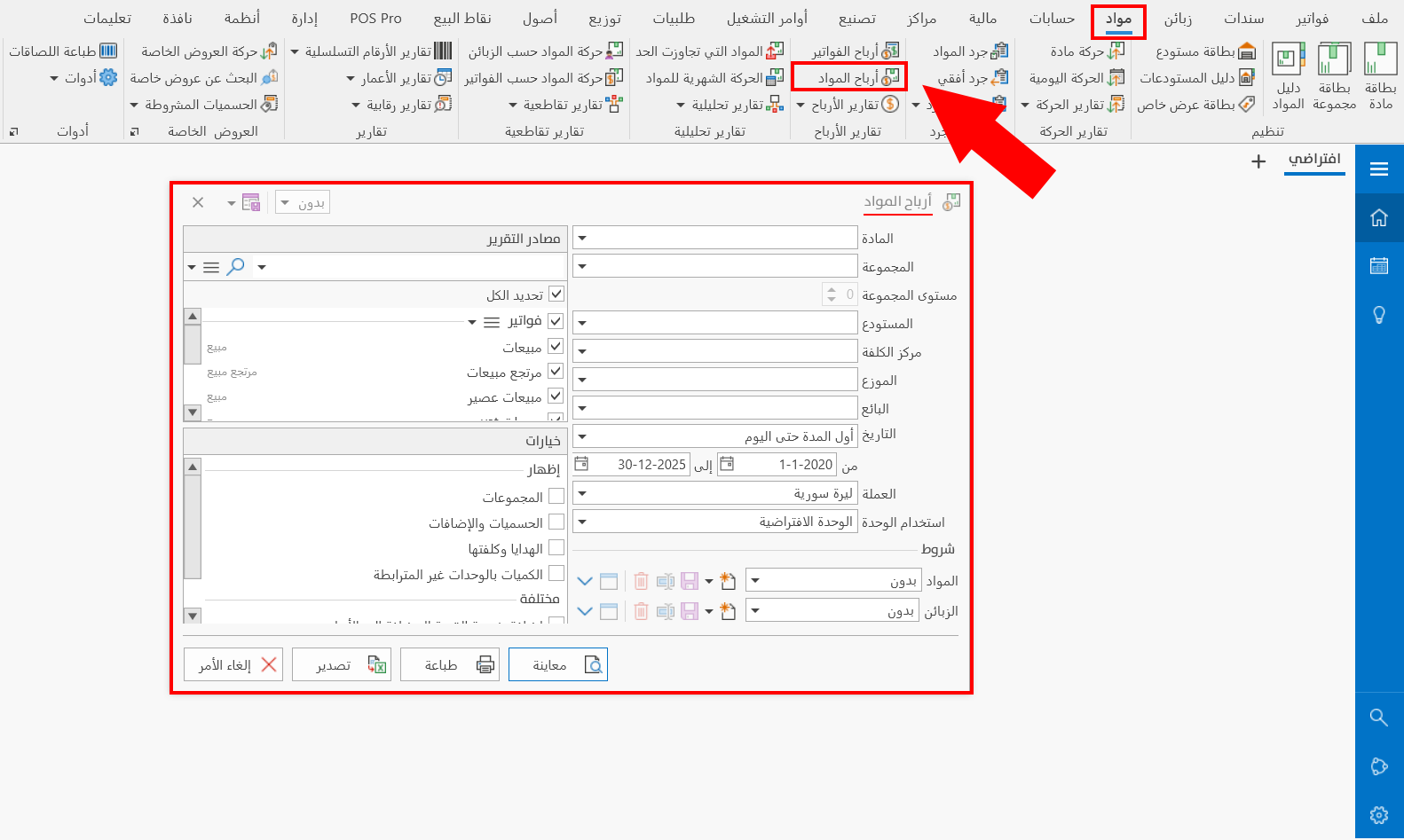This screenshot has width=1404, height=840.
Task: Click the lightbulb tips icon in sidebar
Action: [x=1379, y=314]
